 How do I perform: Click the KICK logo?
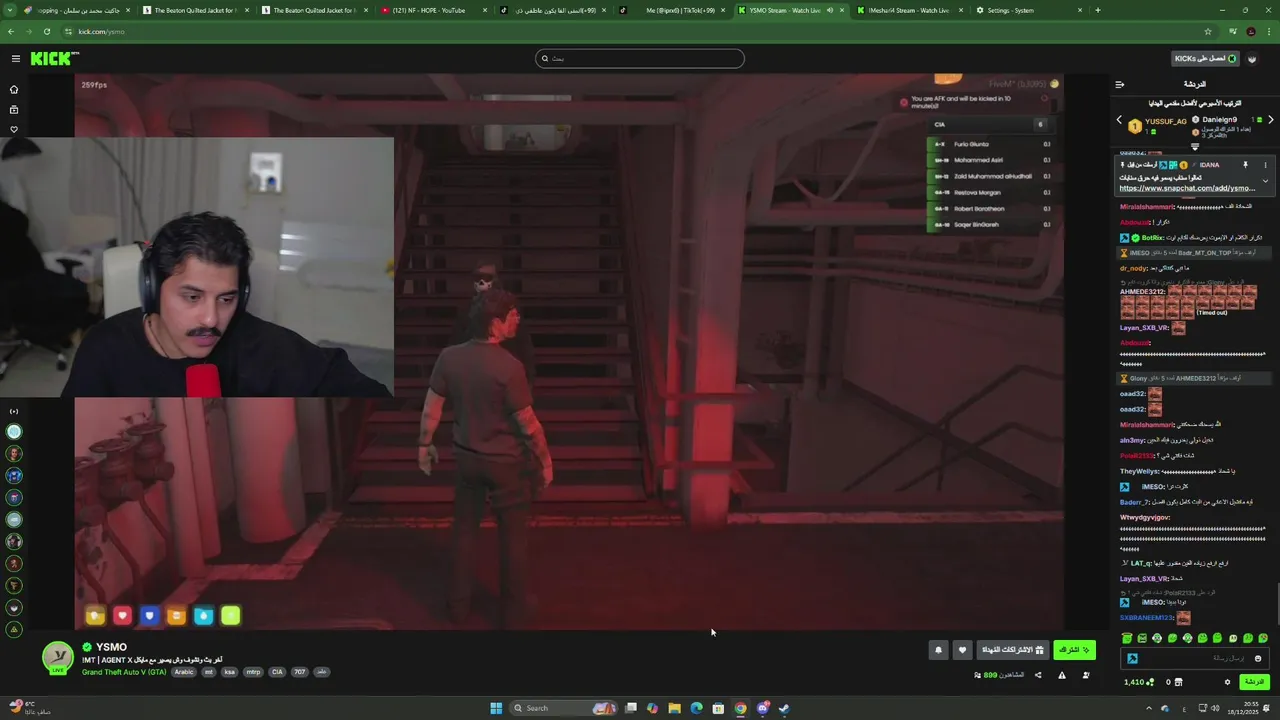click(54, 59)
